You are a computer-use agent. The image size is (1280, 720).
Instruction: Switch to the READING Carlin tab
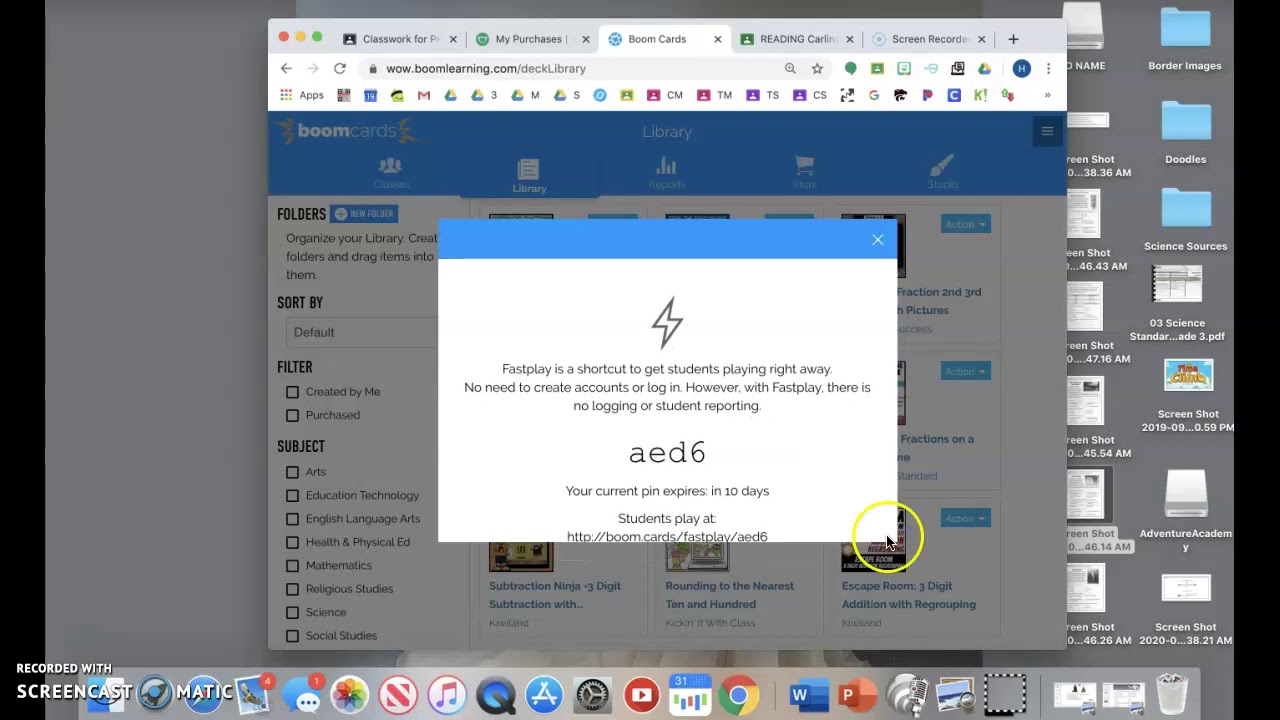796,39
